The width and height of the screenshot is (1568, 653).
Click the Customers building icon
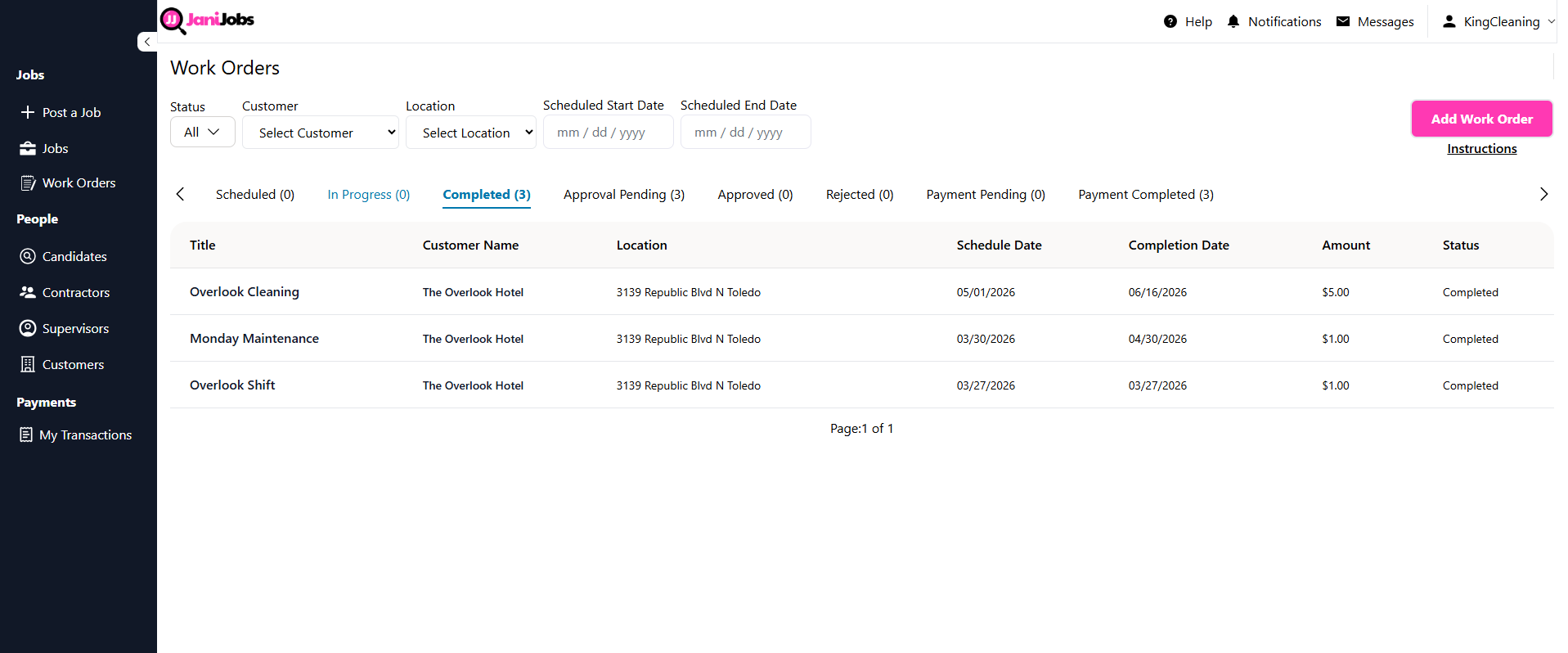click(28, 364)
